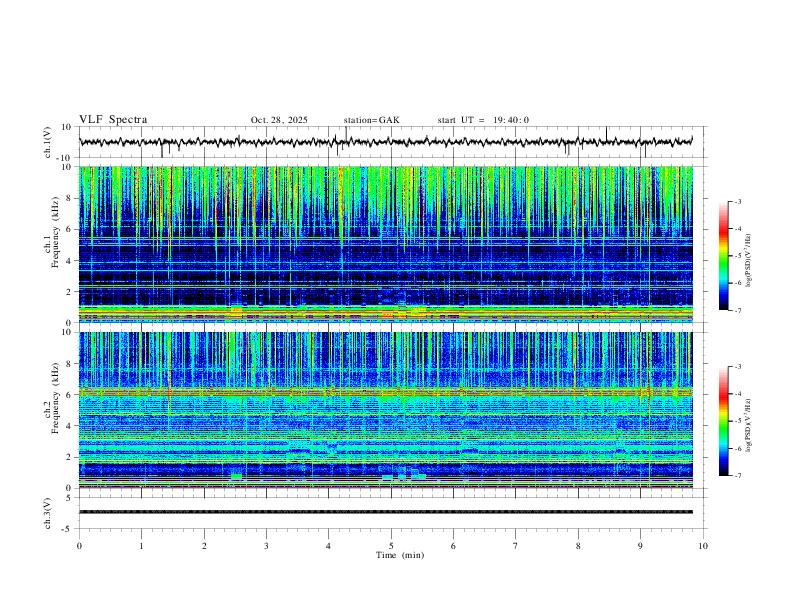Click the ch.1 "Frequency (kHz)" axis label

(55, 232)
